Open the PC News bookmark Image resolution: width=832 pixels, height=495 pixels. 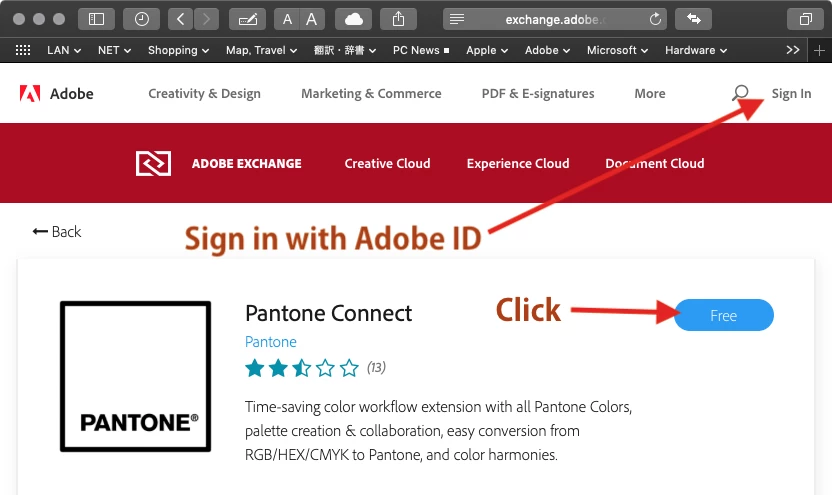[x=421, y=50]
